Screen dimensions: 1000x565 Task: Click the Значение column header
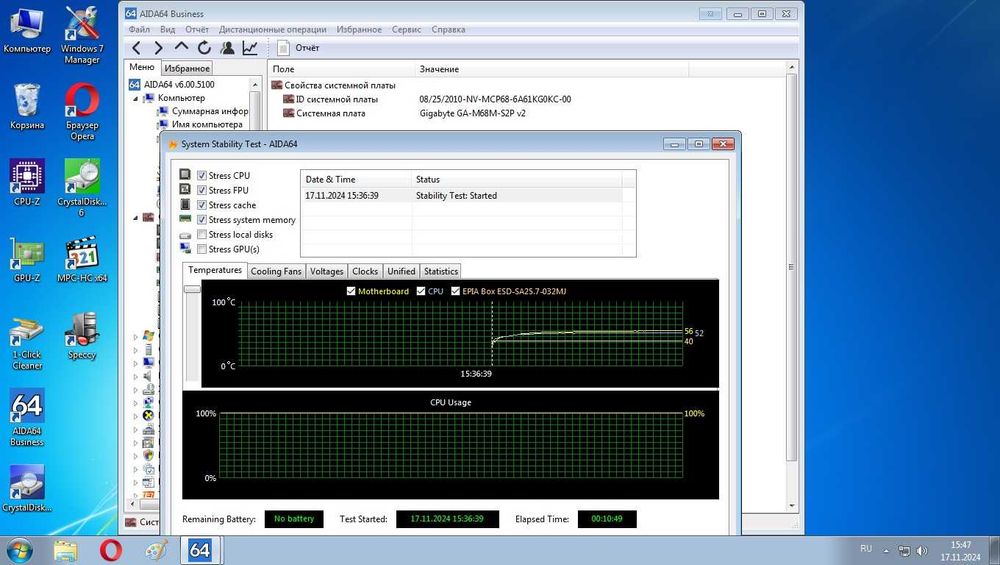coord(552,69)
